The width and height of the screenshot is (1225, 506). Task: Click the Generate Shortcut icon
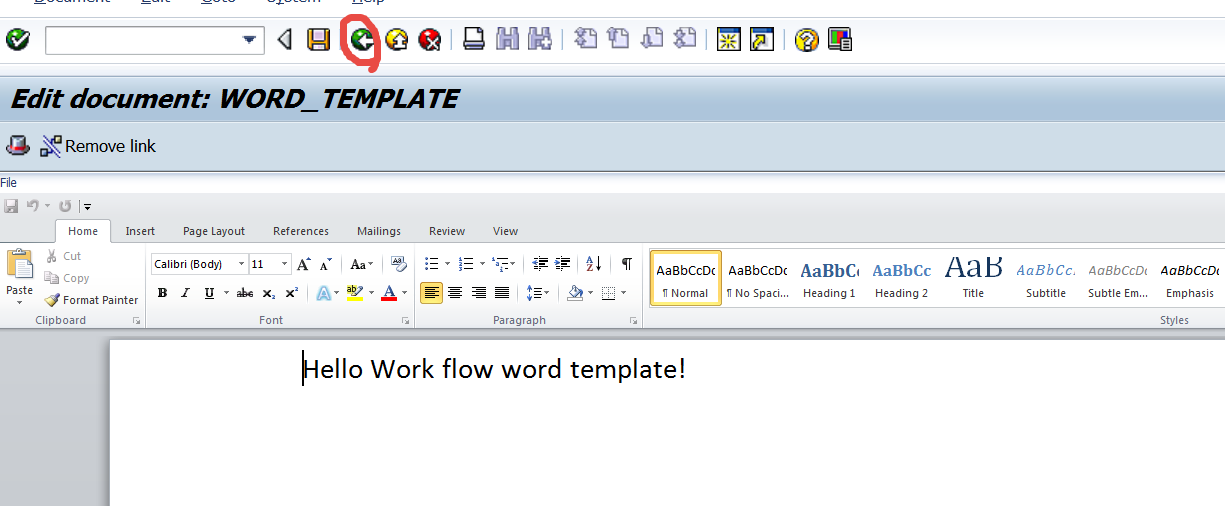762,40
